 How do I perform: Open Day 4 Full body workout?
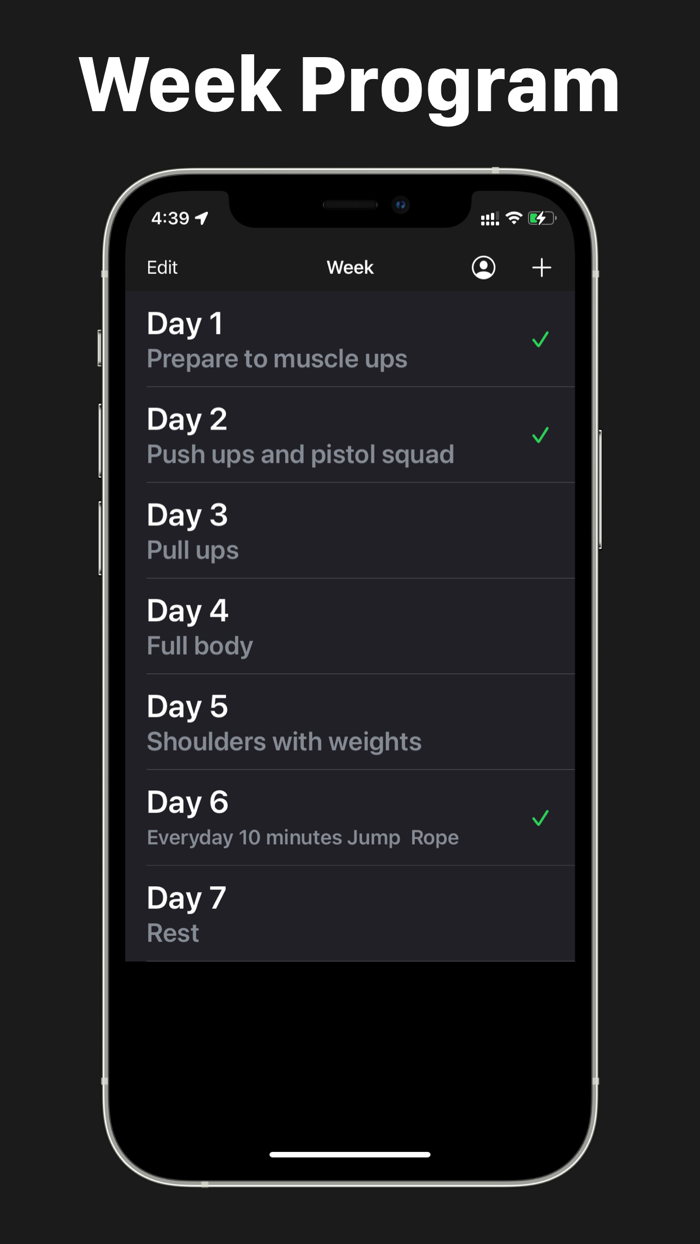pyautogui.click(x=300, y=626)
